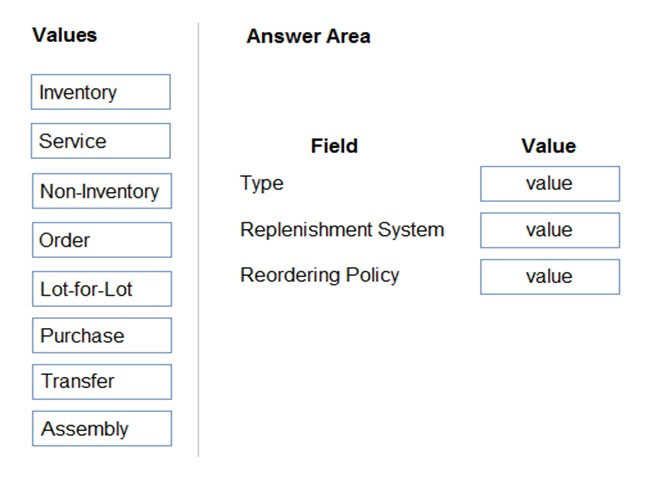This screenshot has height=481, width=651.
Task: Click the Type field label
Action: point(262,183)
